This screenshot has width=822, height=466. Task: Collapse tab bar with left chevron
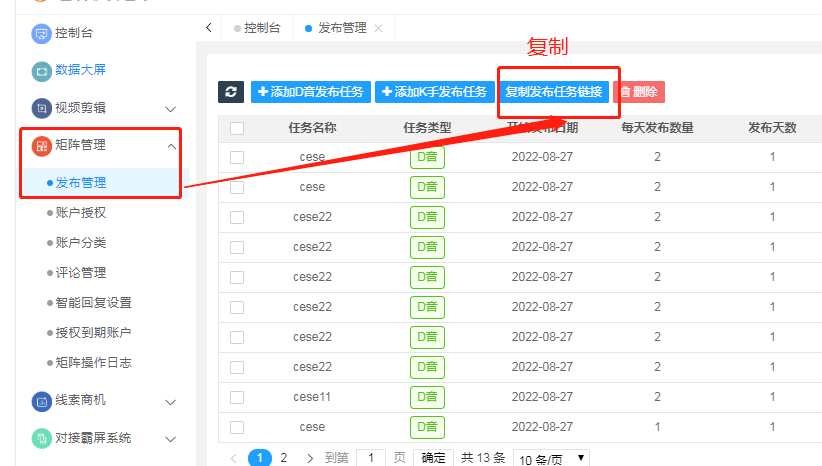(x=208, y=27)
